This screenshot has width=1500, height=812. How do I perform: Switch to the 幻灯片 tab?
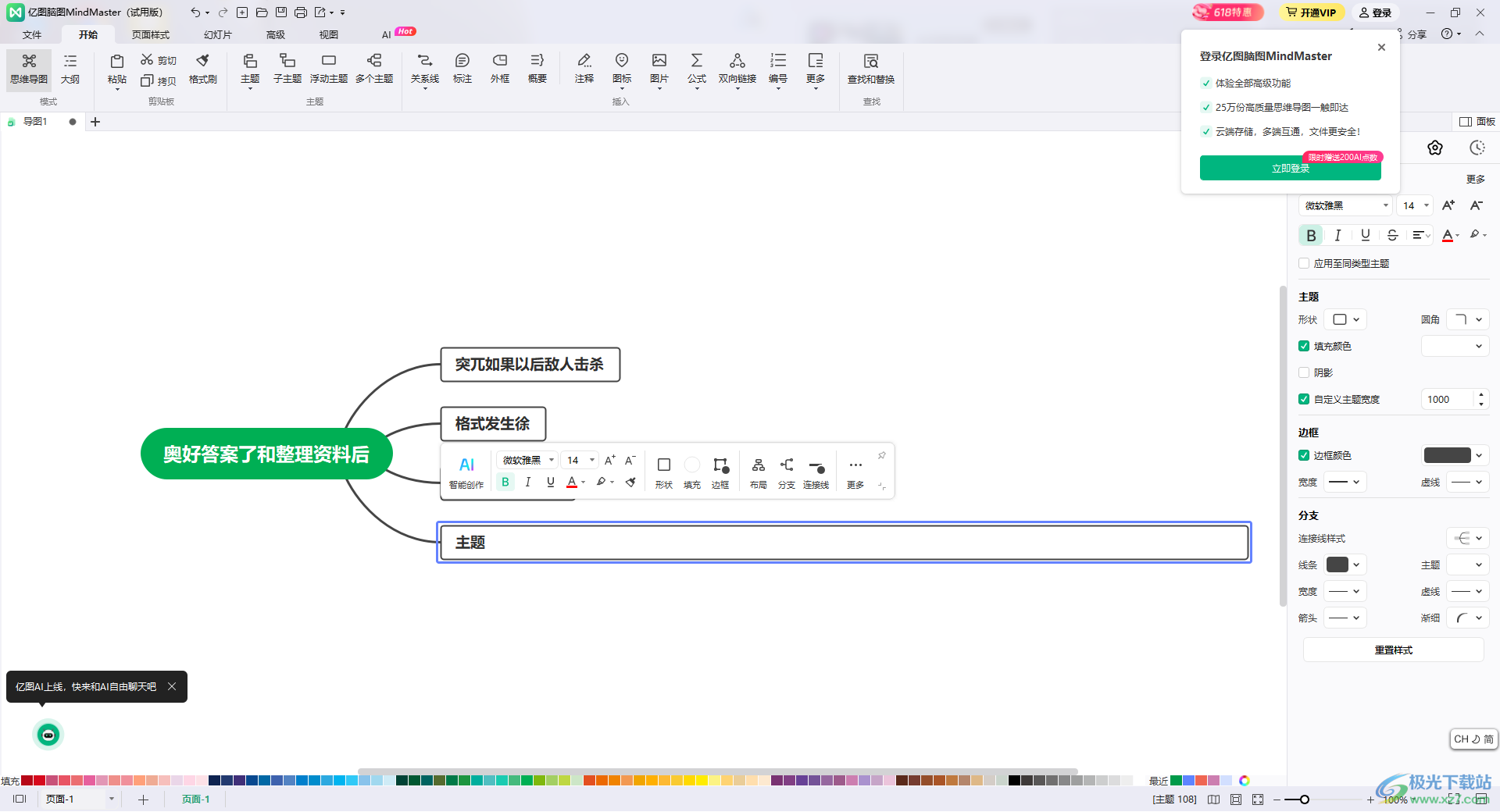(217, 34)
